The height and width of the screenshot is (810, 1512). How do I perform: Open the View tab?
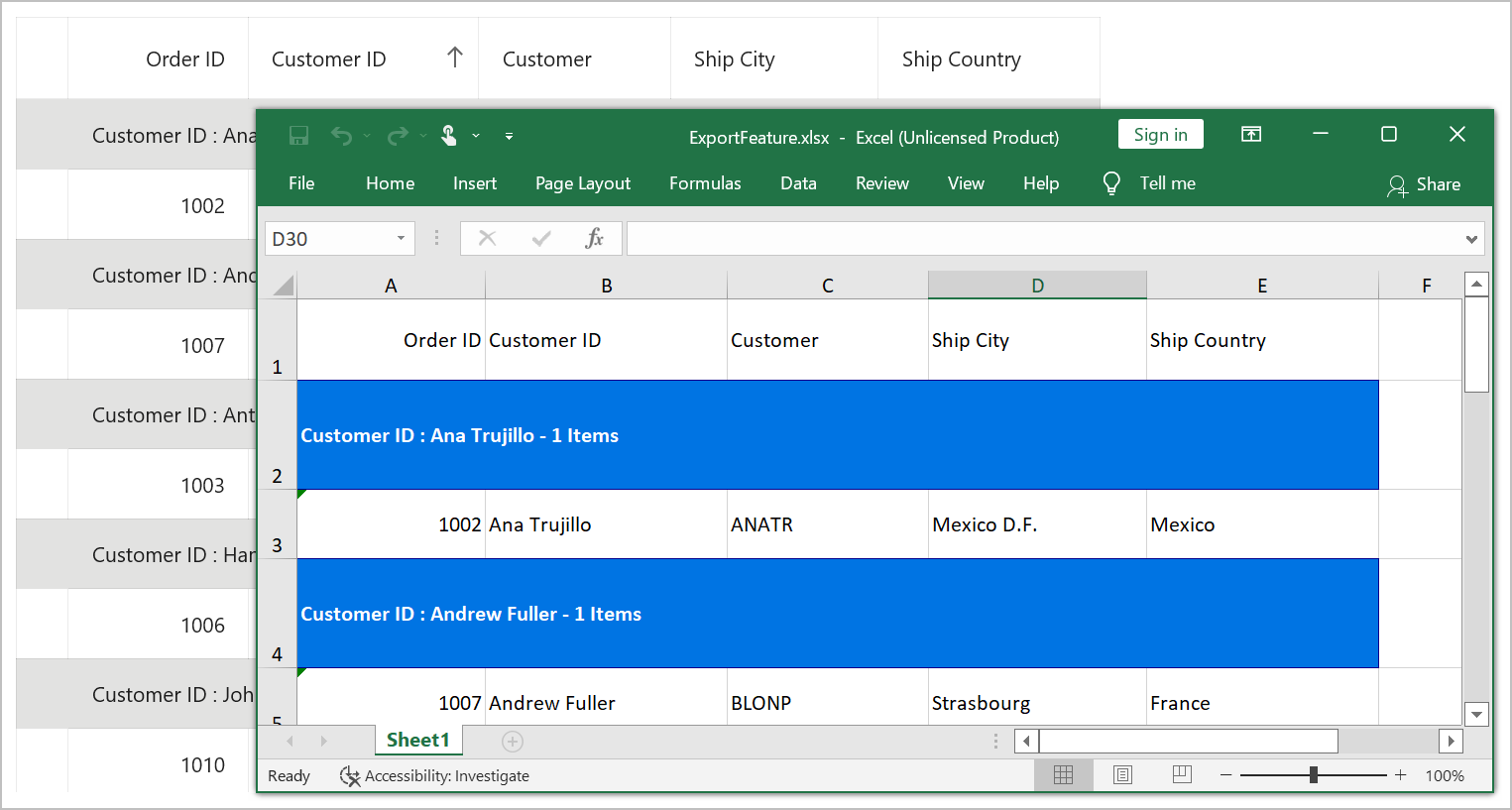coord(966,183)
